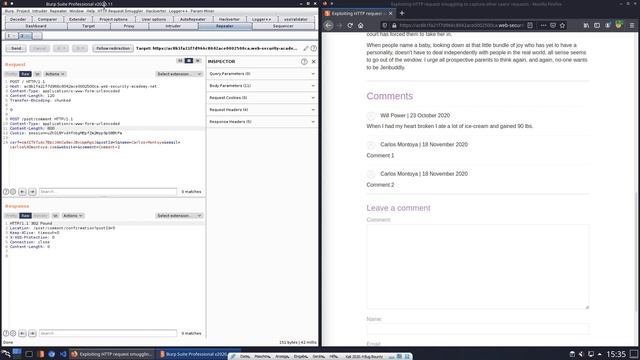Viewport: 640px width, 360px height.
Task: Open the User options tab
Action: 154,19
